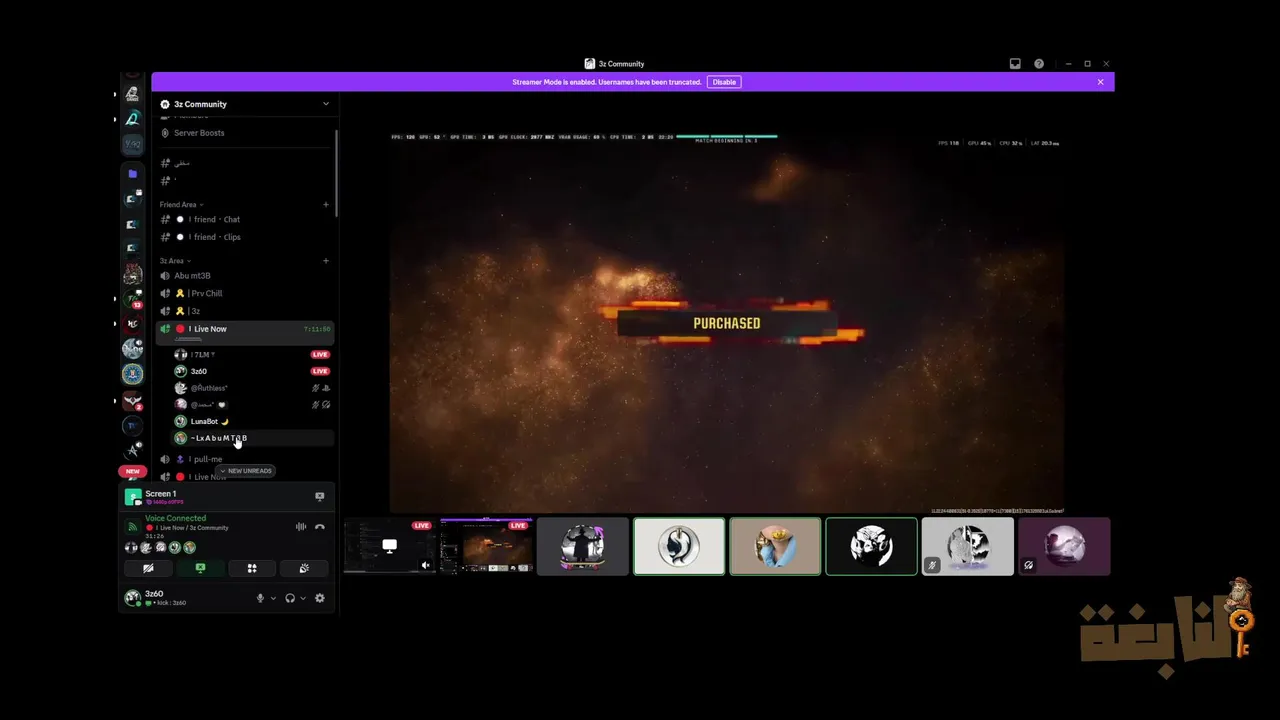
Task: Deafen with the headphones icon
Action: pyautogui.click(x=290, y=598)
